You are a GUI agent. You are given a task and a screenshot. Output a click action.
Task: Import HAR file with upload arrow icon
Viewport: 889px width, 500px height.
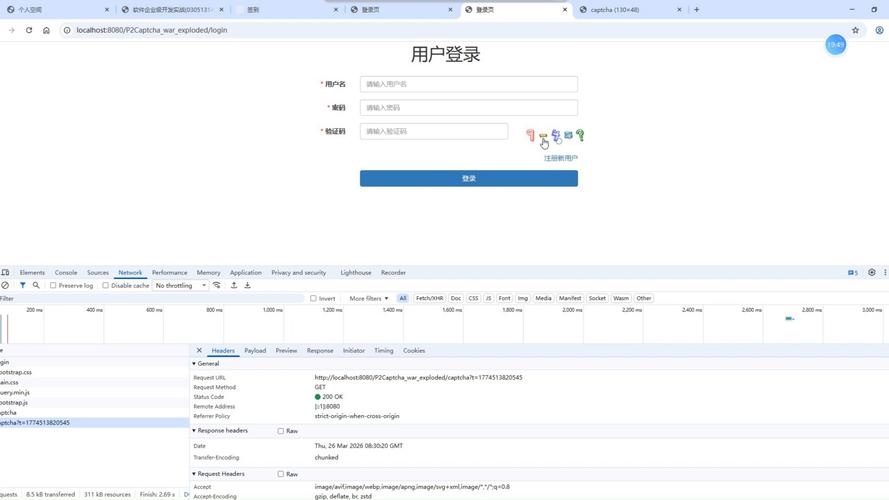coord(234,285)
